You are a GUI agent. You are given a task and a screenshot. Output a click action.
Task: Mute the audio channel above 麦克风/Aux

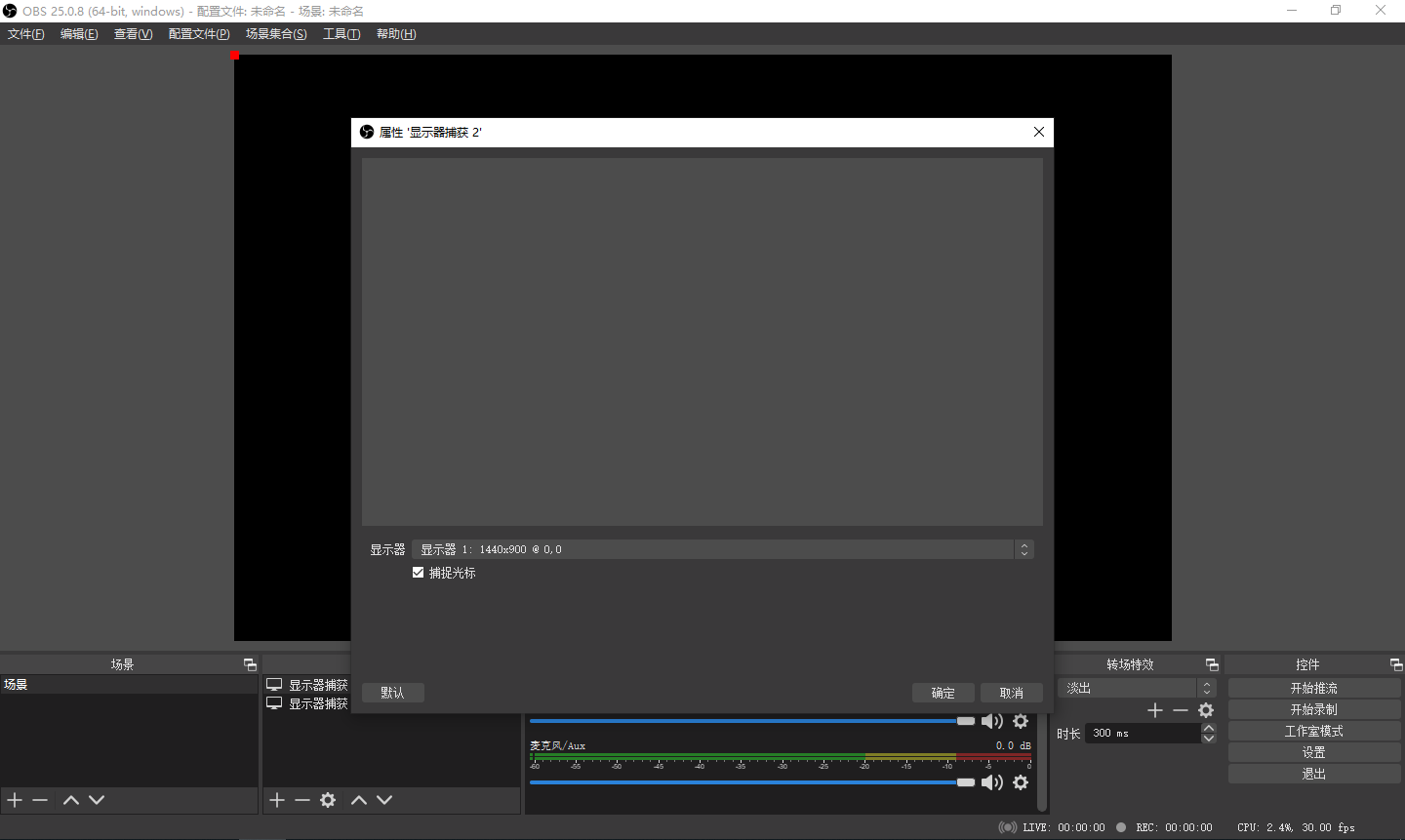[992, 721]
